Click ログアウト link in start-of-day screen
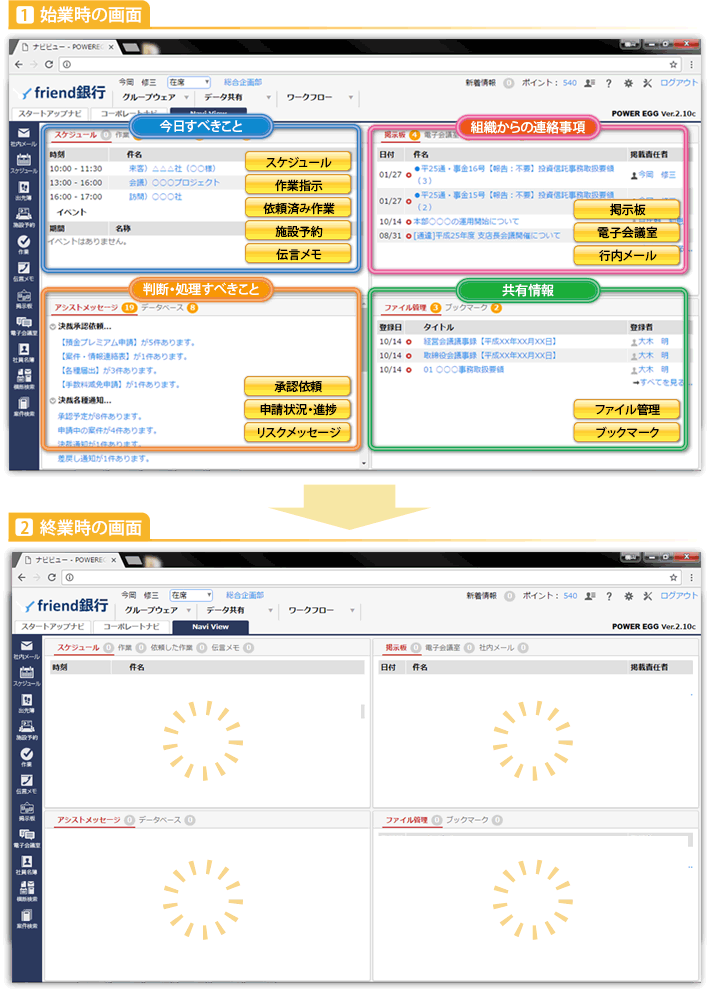The height and width of the screenshot is (1000, 710). (680, 83)
